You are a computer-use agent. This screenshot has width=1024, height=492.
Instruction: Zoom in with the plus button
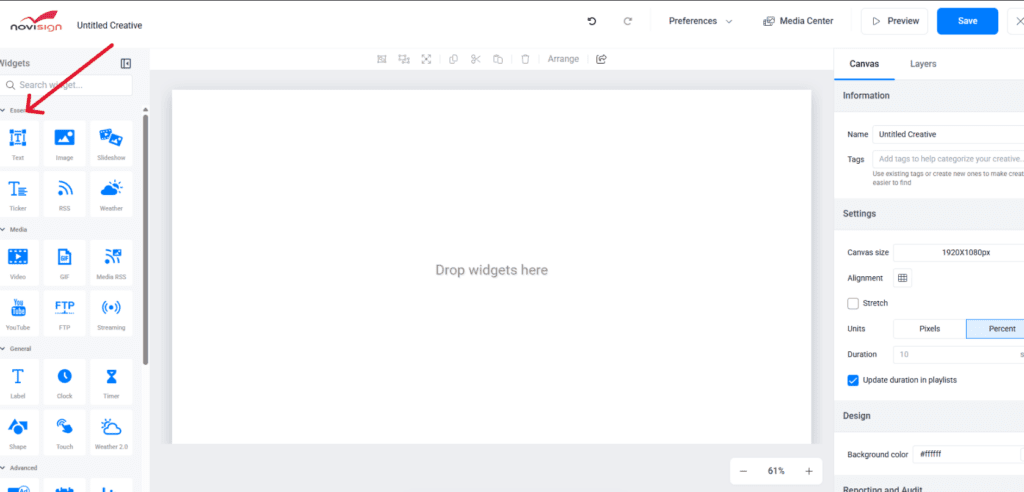pos(808,471)
